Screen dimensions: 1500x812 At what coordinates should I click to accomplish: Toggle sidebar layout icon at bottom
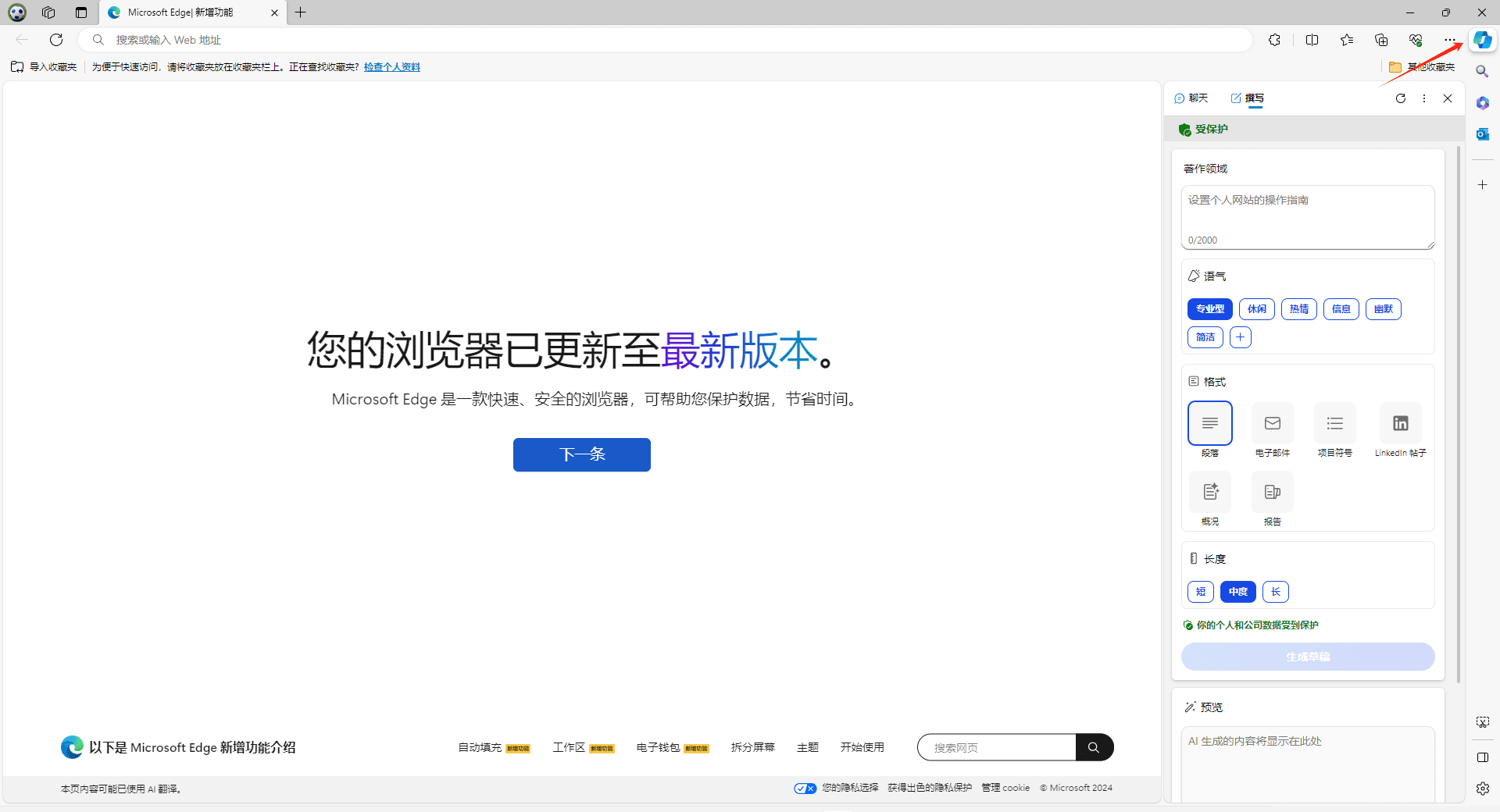tap(1482, 757)
